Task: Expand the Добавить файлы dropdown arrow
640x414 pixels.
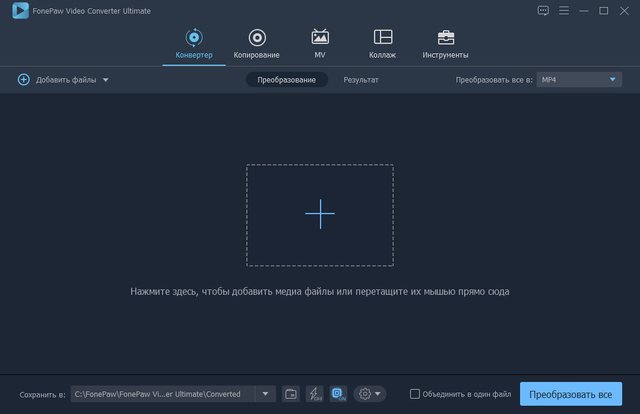Action: (106, 79)
